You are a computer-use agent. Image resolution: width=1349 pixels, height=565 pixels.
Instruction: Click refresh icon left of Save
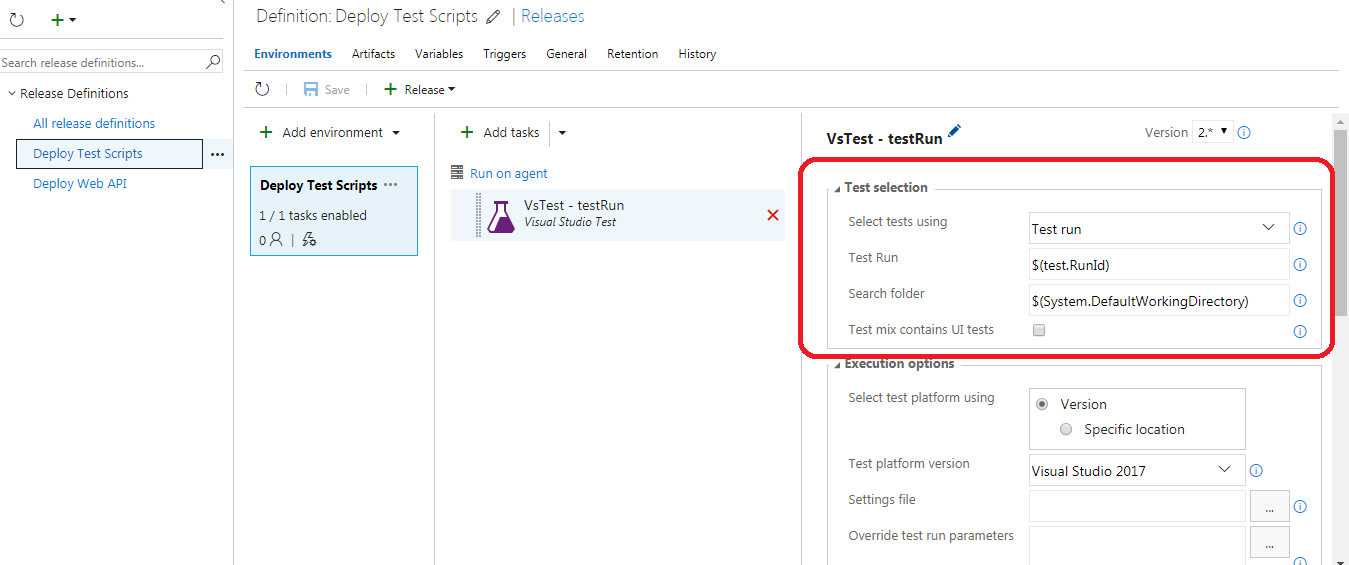262,89
